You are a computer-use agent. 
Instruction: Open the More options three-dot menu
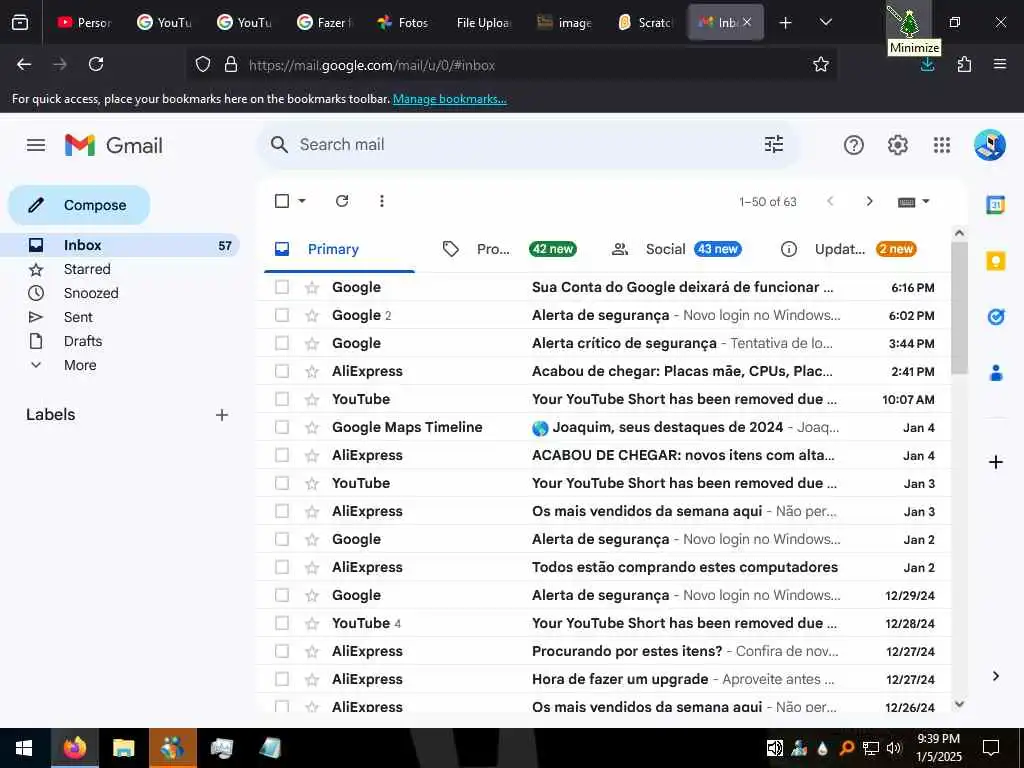click(382, 201)
